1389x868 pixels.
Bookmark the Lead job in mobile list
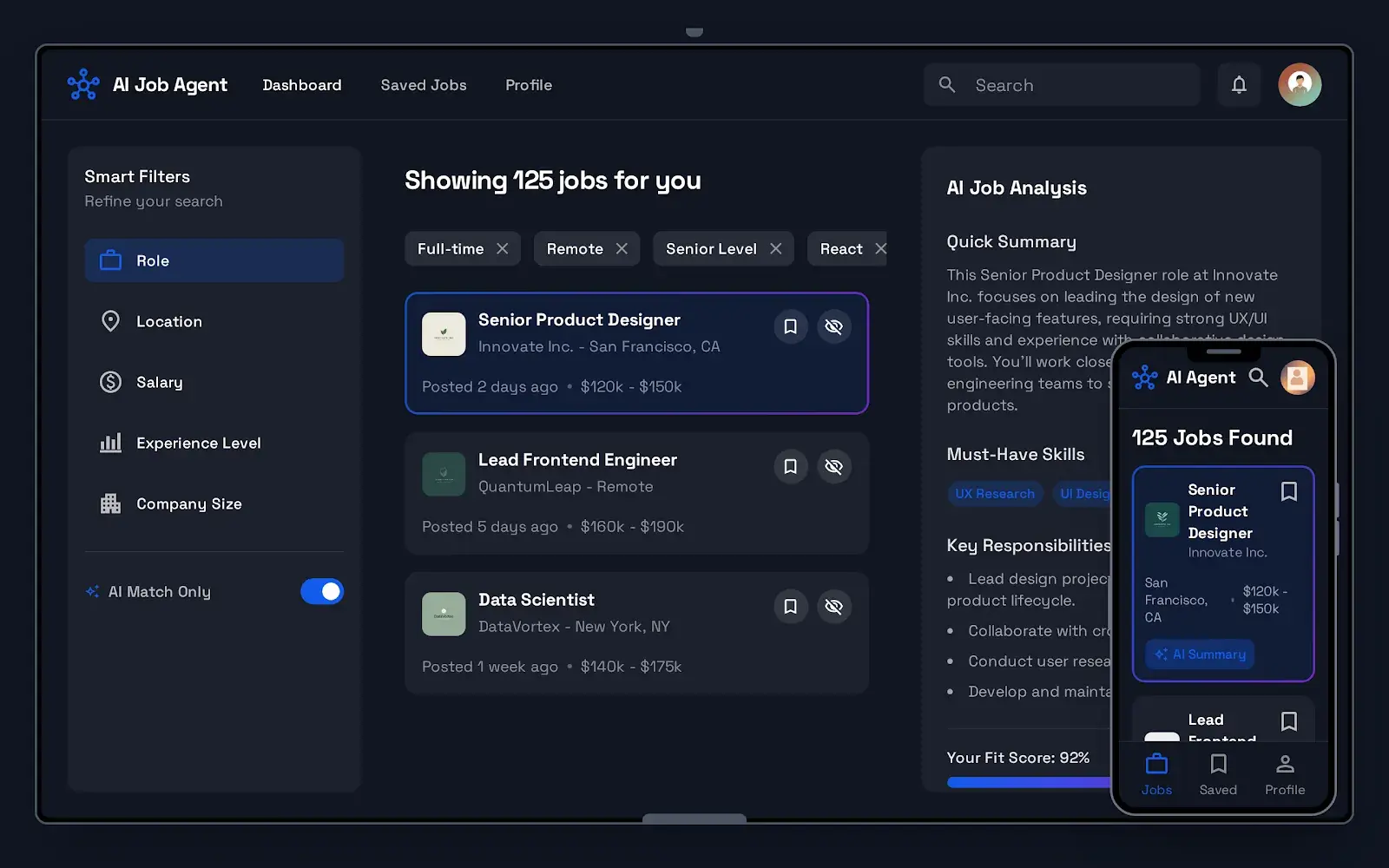click(1289, 721)
